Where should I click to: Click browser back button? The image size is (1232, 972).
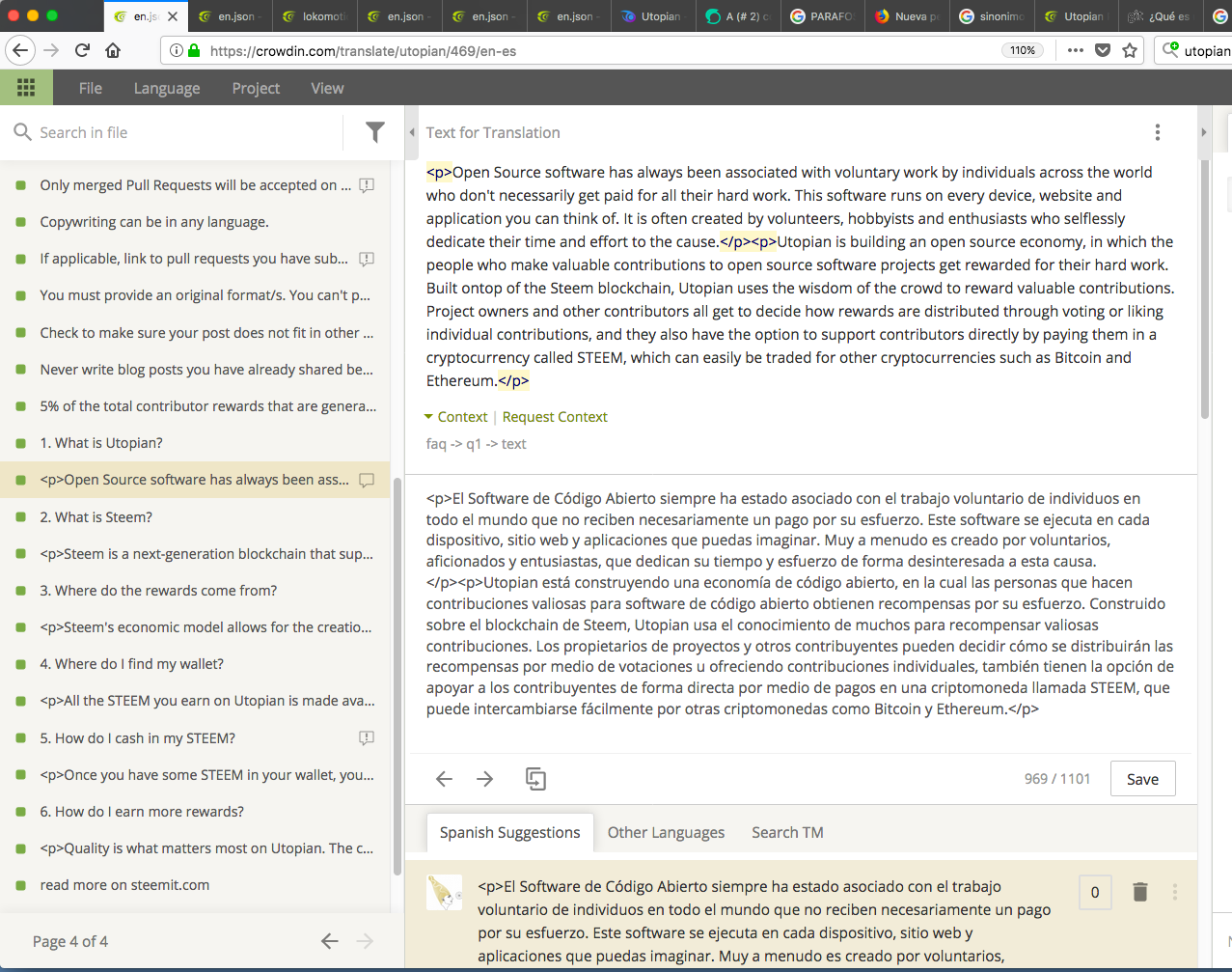[21, 50]
